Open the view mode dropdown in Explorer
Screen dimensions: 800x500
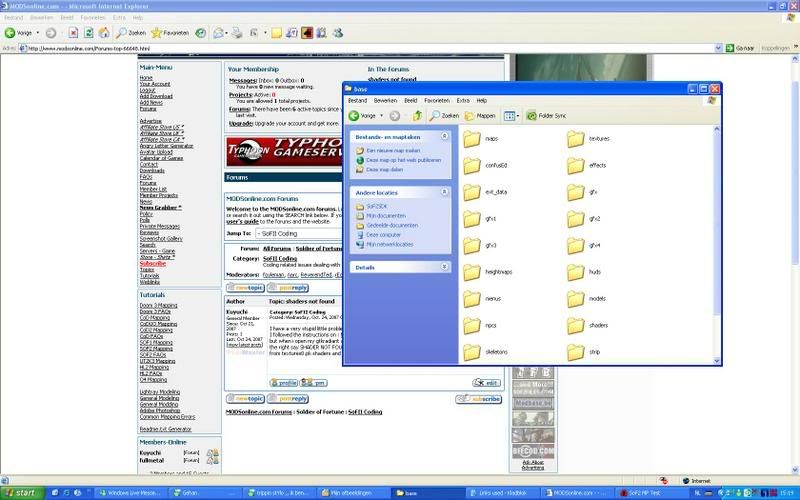pyautogui.click(x=512, y=116)
